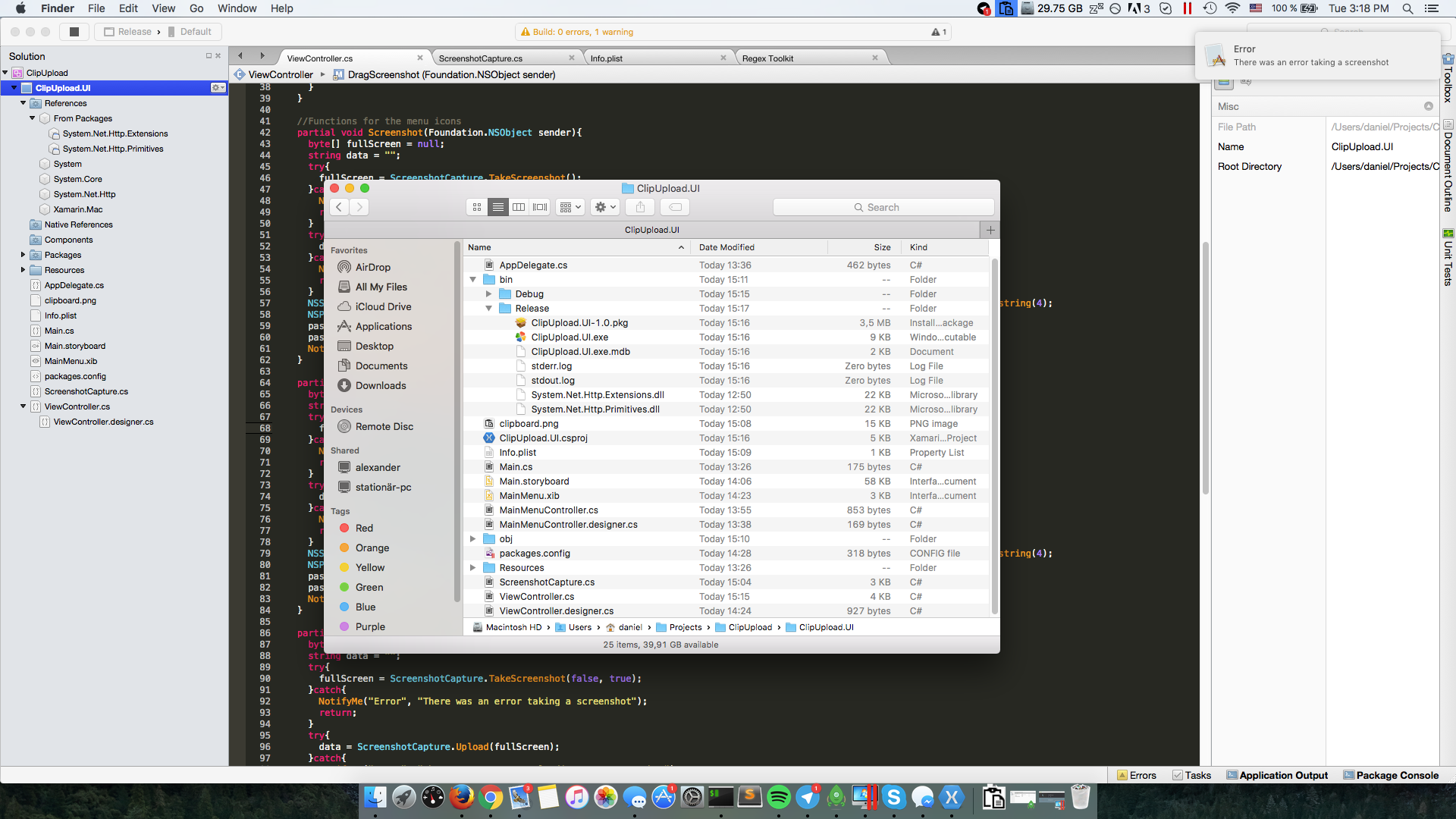
Task: Click the Finder back navigation arrow
Action: point(339,207)
